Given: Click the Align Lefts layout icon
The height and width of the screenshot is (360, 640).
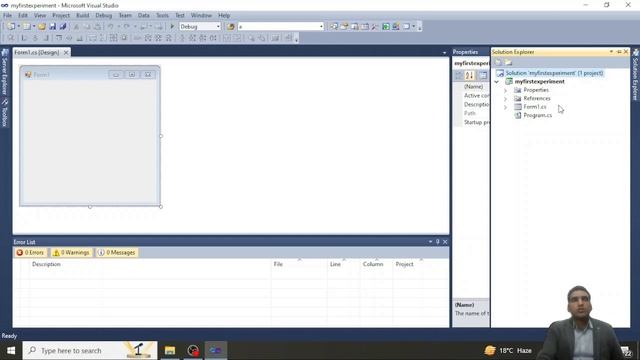Looking at the screenshot, I should click(x=24, y=38).
